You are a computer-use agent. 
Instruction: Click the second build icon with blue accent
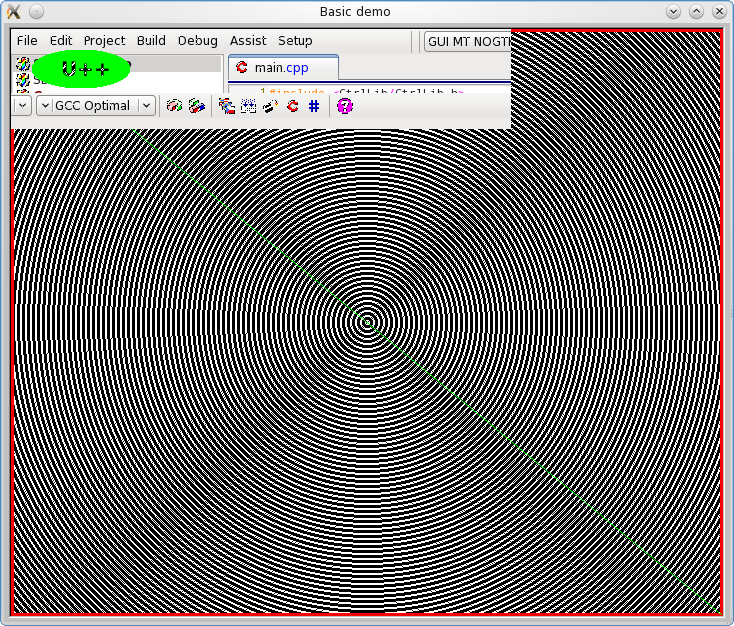(x=197, y=105)
